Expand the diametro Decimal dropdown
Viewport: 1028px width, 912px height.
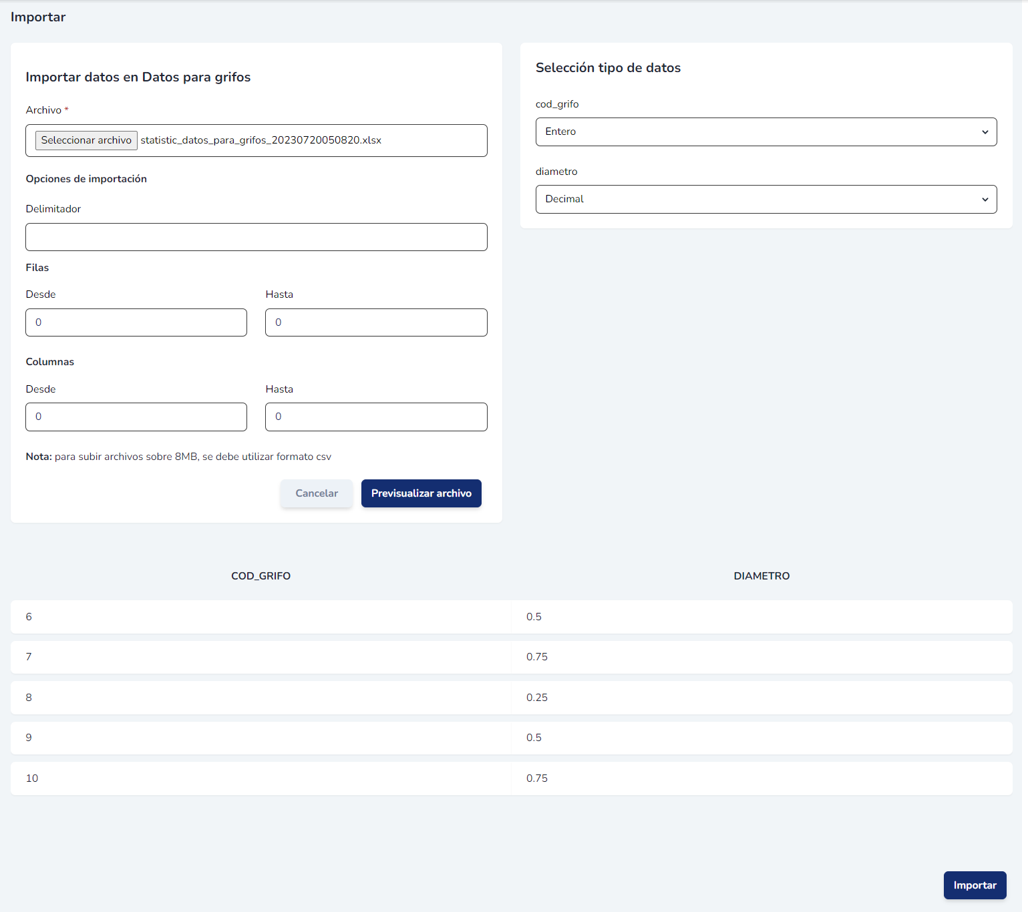click(x=766, y=199)
